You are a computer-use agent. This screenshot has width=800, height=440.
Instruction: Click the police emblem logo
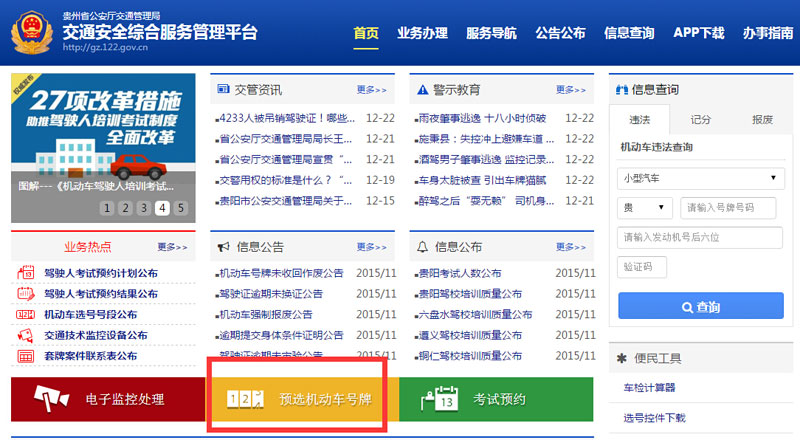[x=32, y=32]
